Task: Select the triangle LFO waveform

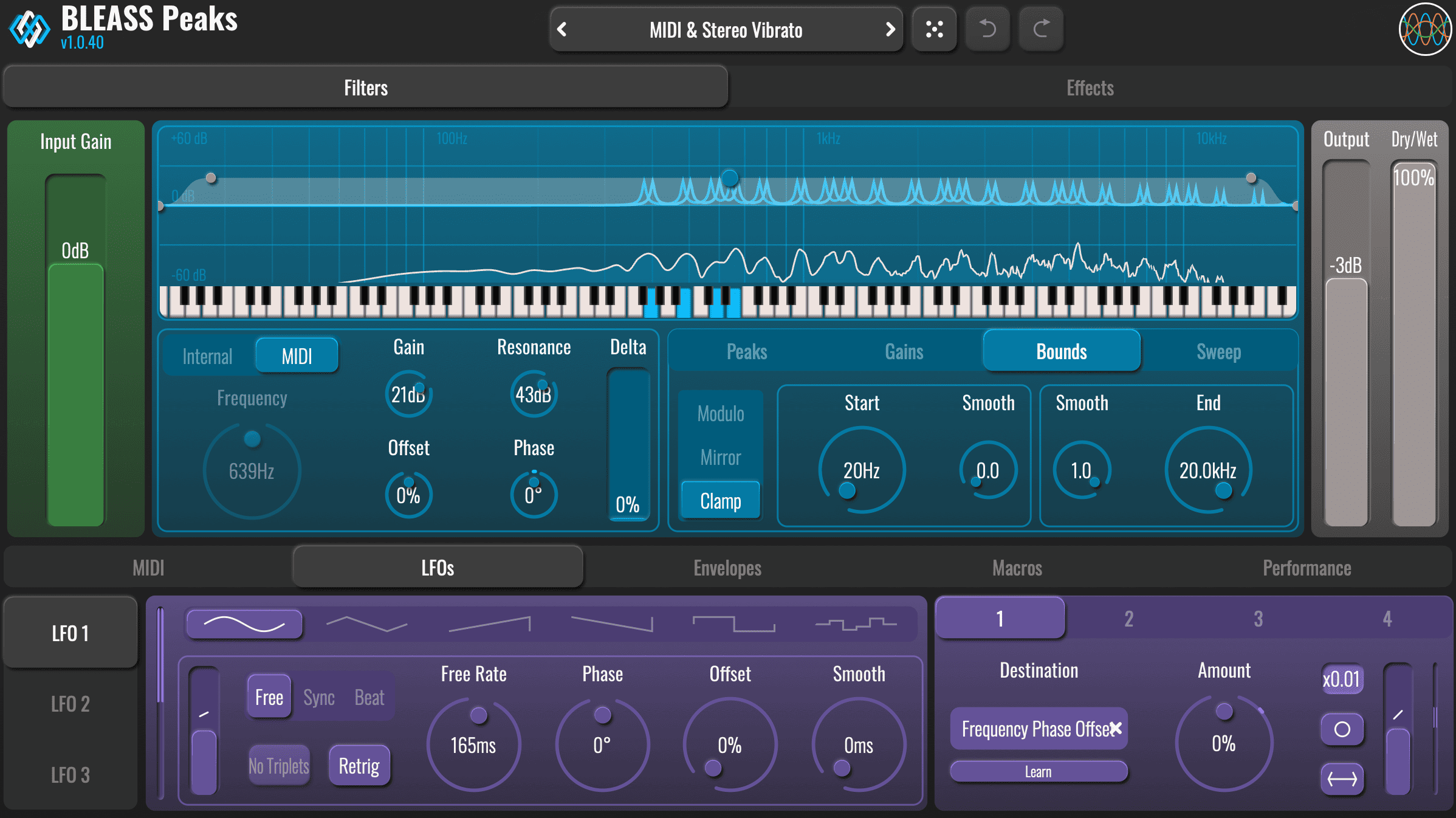Action: tap(367, 623)
